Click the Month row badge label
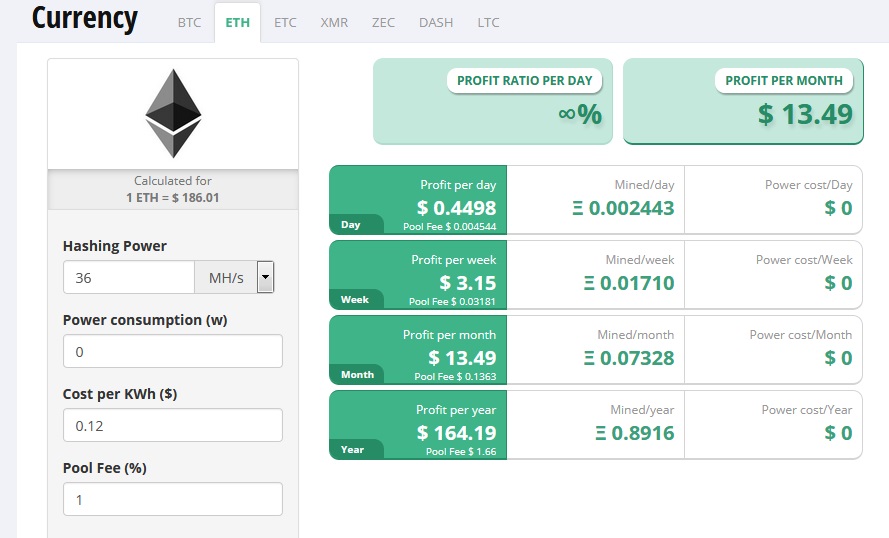Image resolution: width=889 pixels, height=538 pixels. 357,375
